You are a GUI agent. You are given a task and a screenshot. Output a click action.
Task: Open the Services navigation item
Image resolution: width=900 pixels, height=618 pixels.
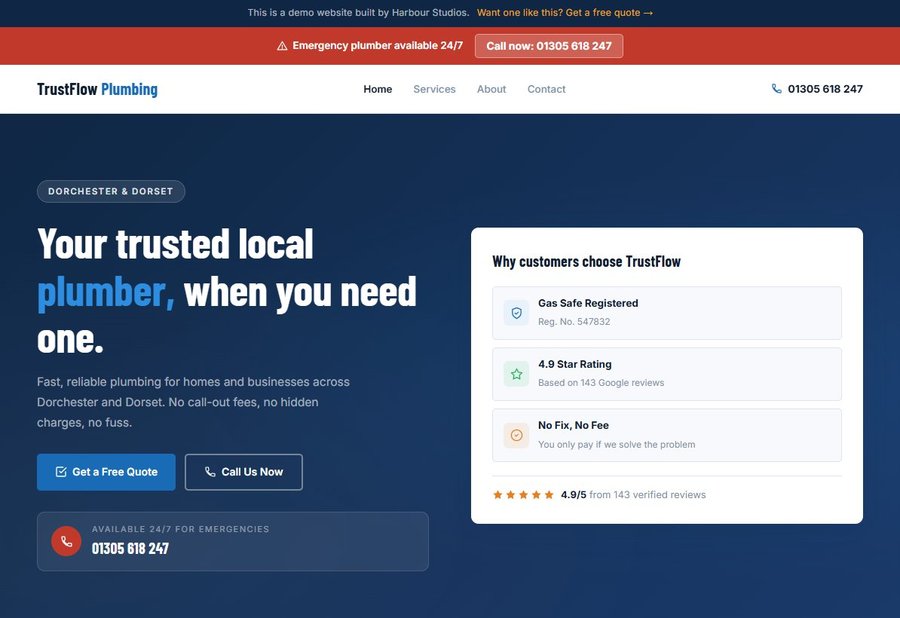[434, 88]
